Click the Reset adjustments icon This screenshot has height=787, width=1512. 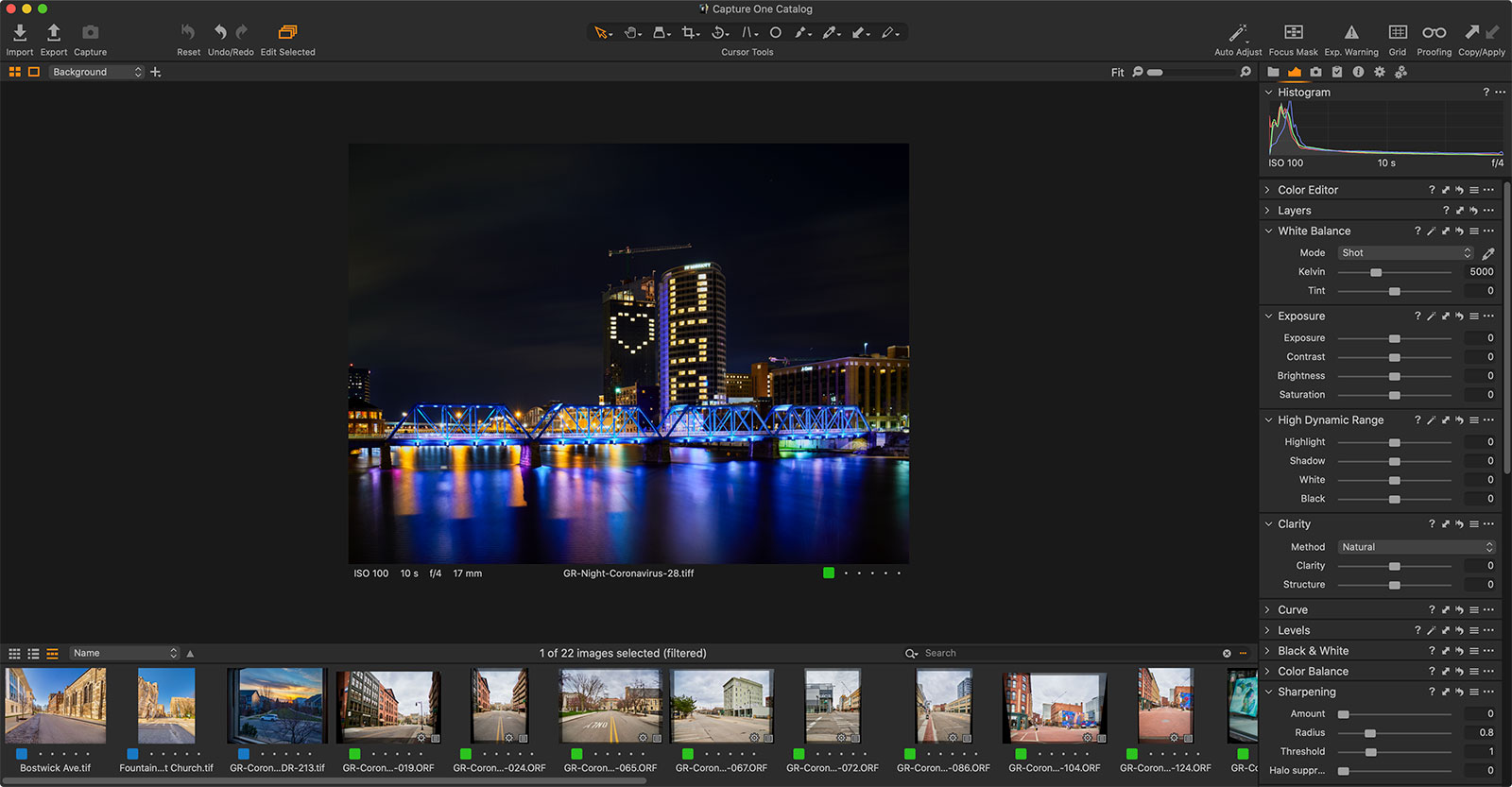[x=188, y=33]
